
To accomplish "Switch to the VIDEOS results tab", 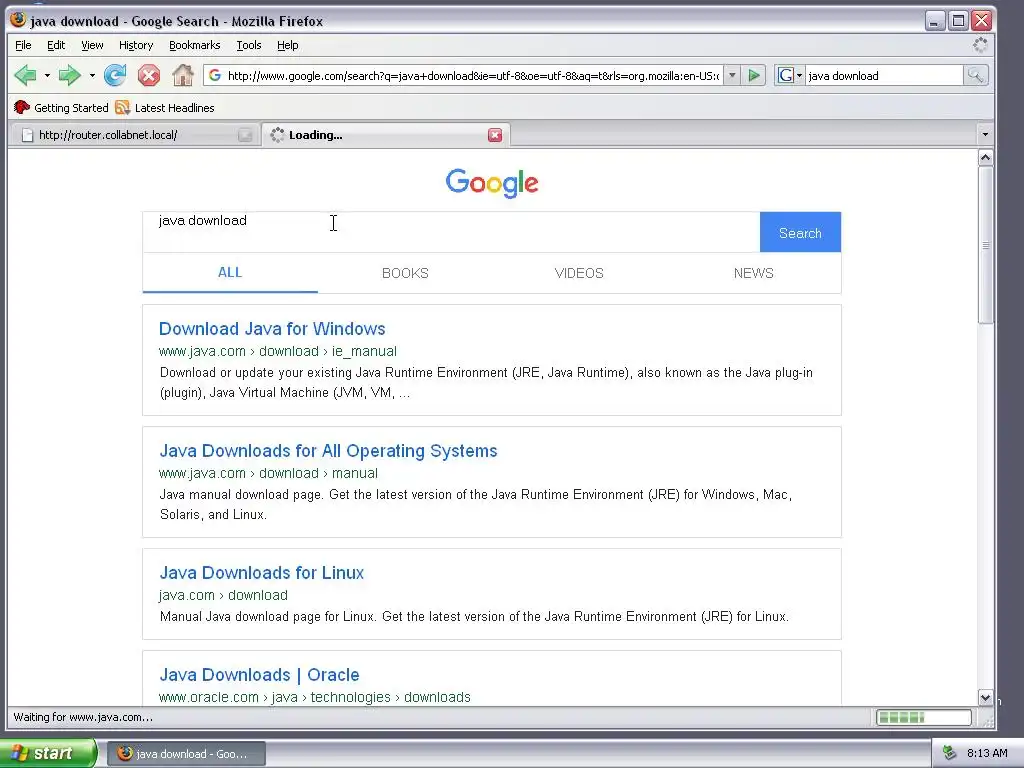I will 579,273.
